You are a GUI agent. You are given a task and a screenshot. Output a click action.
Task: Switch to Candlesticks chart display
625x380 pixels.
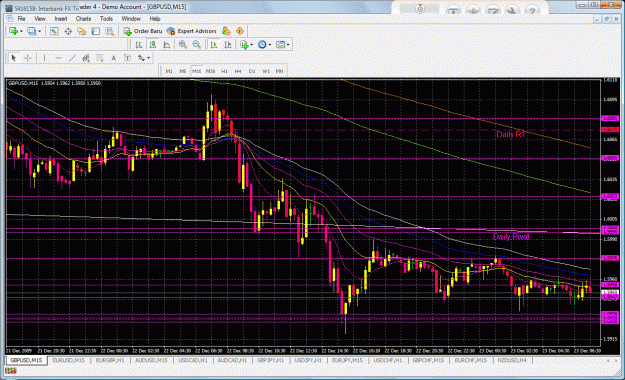coord(153,45)
